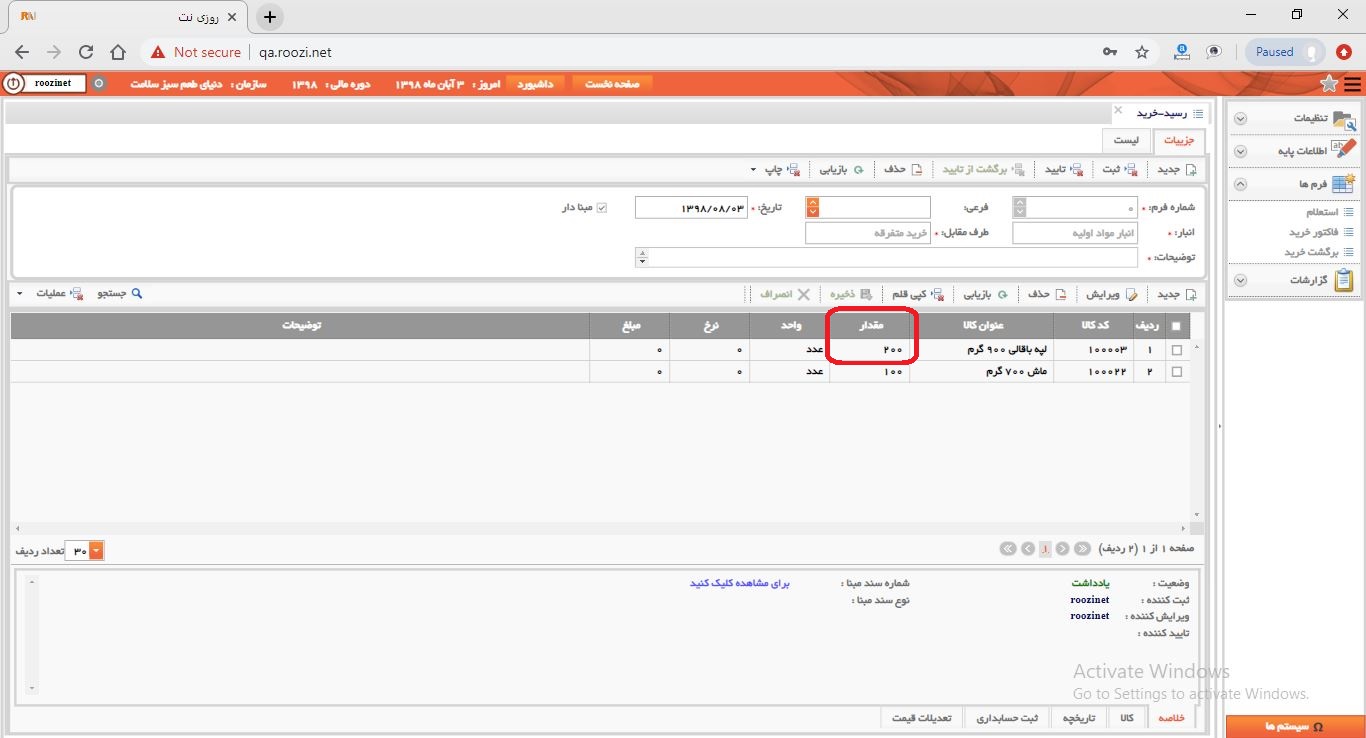Open the عملیات operations dropdown
1366x738 pixels.
click(x=48, y=294)
